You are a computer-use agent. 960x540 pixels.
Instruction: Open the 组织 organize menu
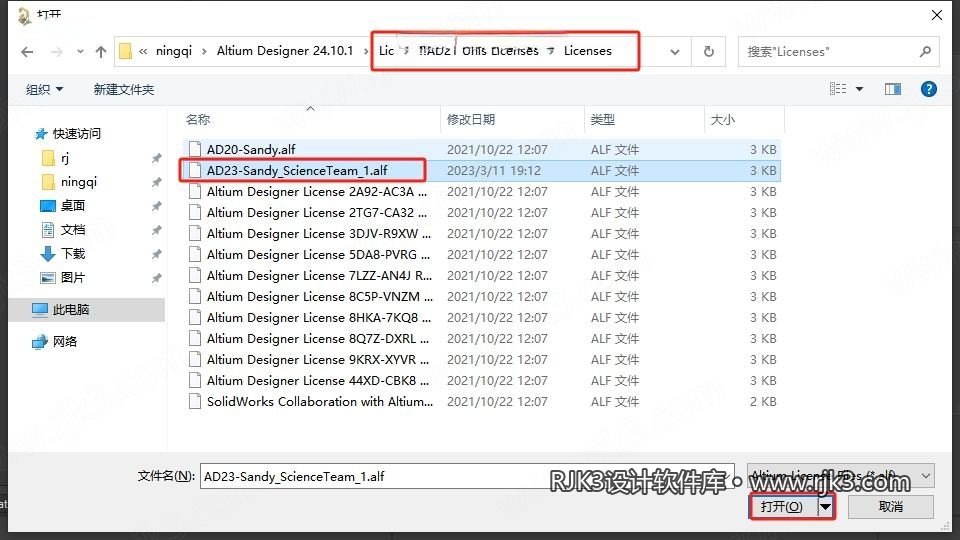44,89
